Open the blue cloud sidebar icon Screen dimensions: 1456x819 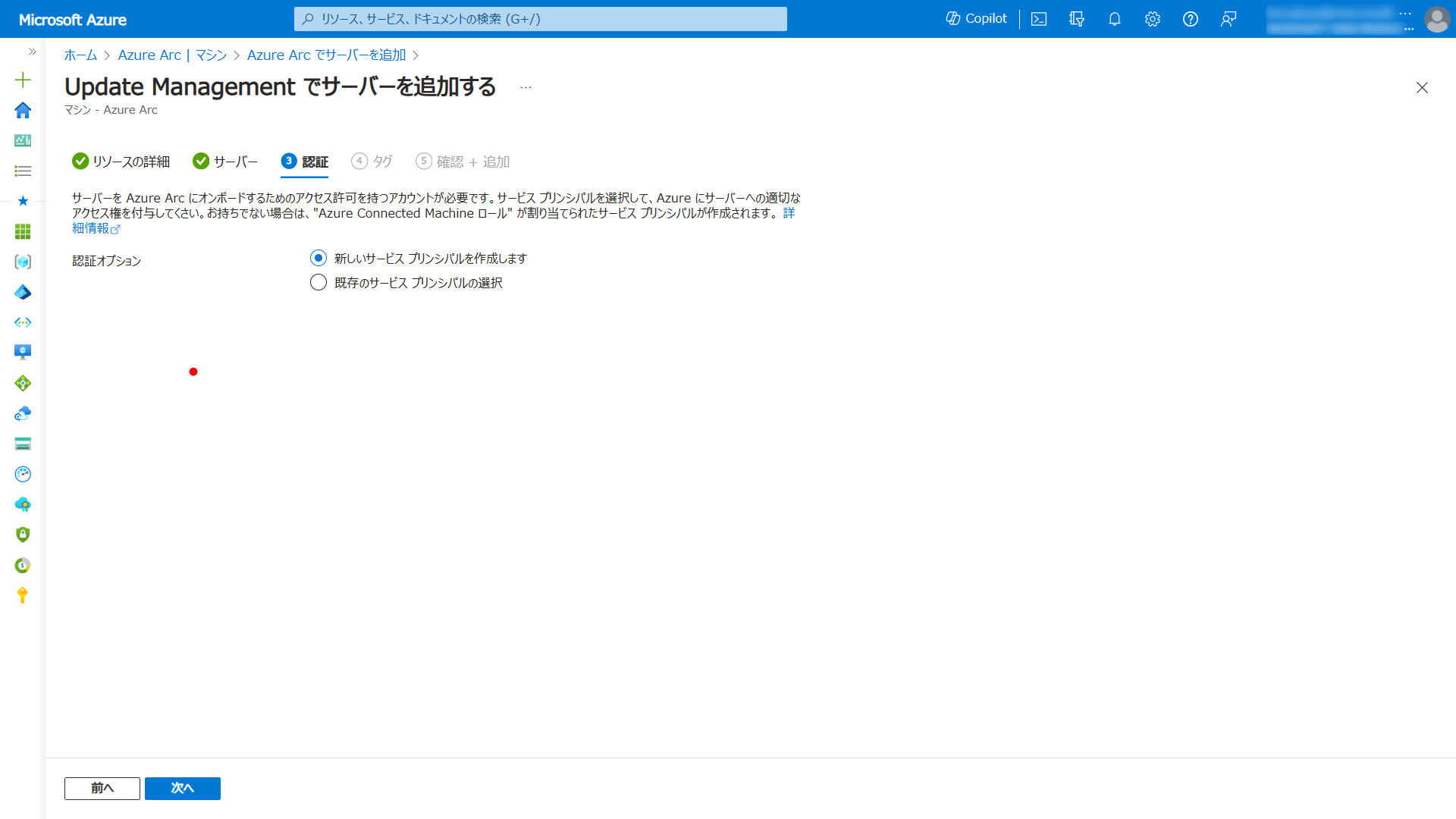[23, 413]
